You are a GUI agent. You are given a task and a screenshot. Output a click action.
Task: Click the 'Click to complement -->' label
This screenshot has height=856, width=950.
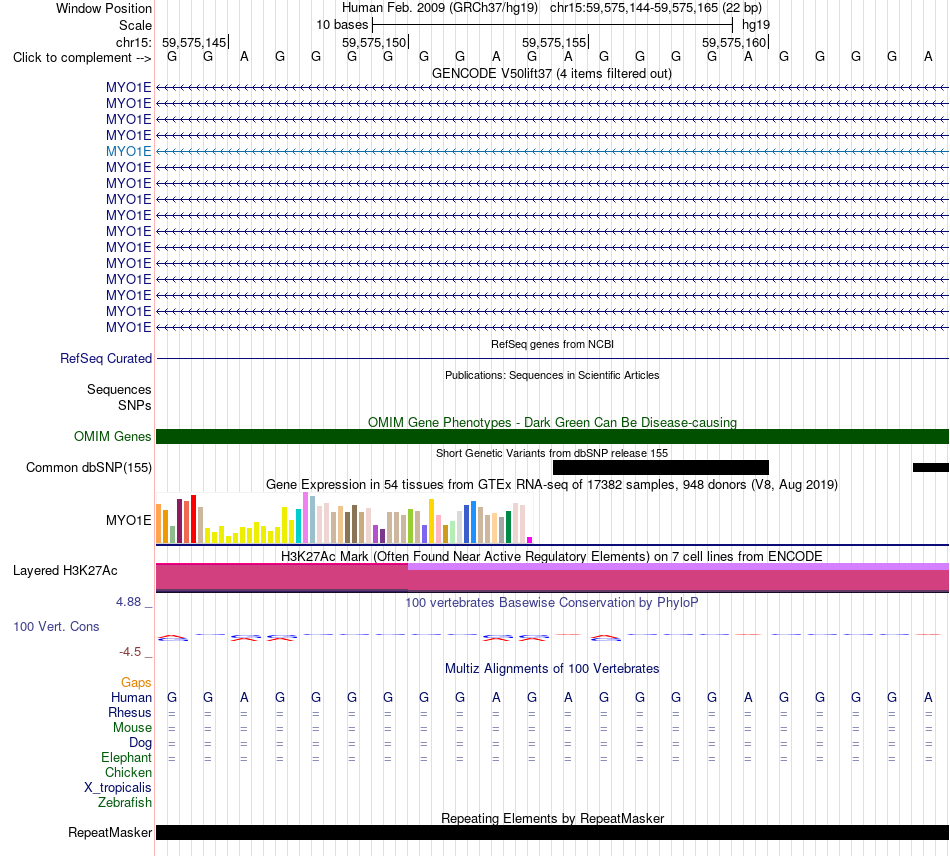click(x=82, y=58)
